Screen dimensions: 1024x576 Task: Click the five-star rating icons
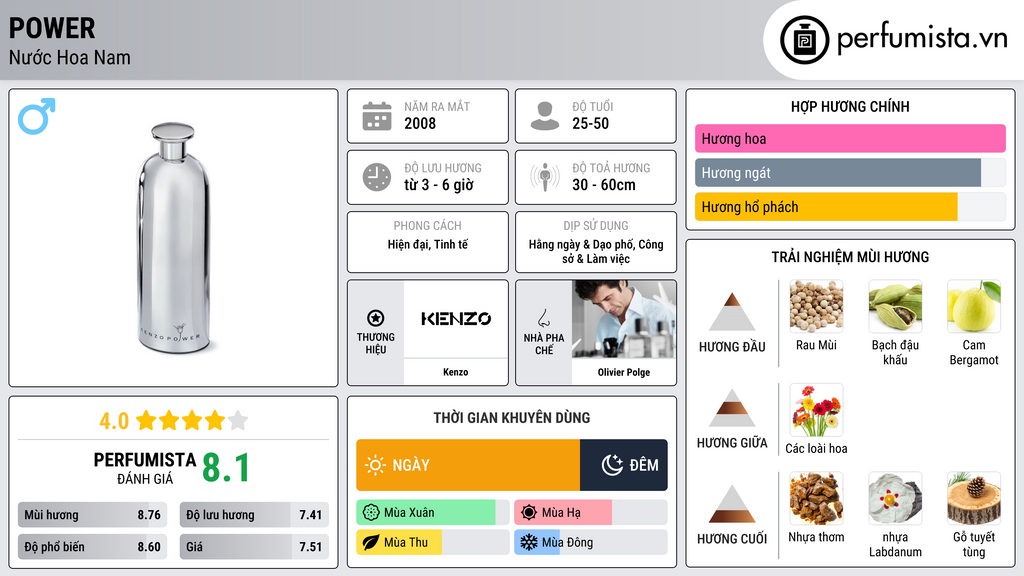tap(192, 420)
